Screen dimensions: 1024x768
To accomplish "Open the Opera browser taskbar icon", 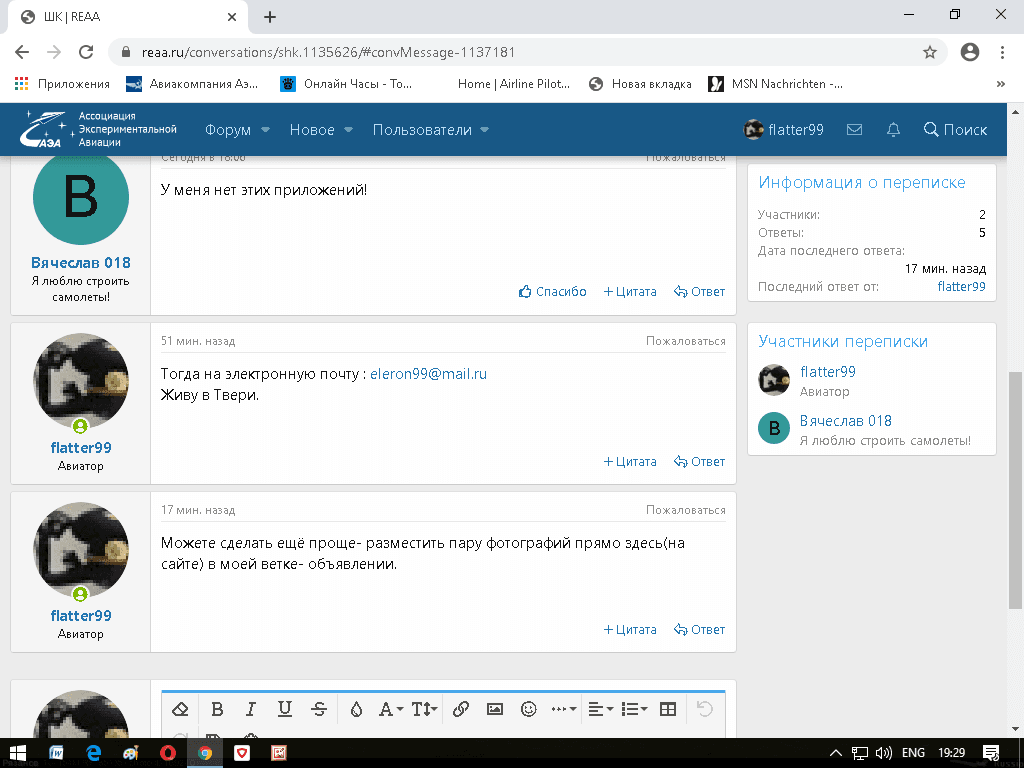I will click(x=168, y=752).
